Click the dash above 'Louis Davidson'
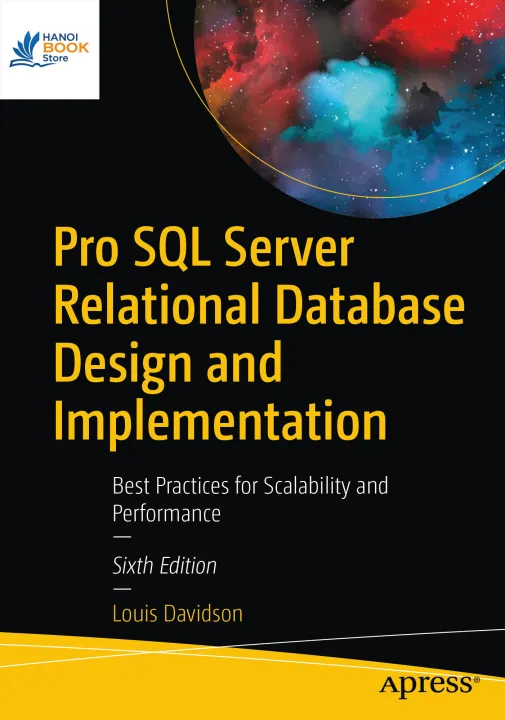The image size is (505, 720). 122,589
